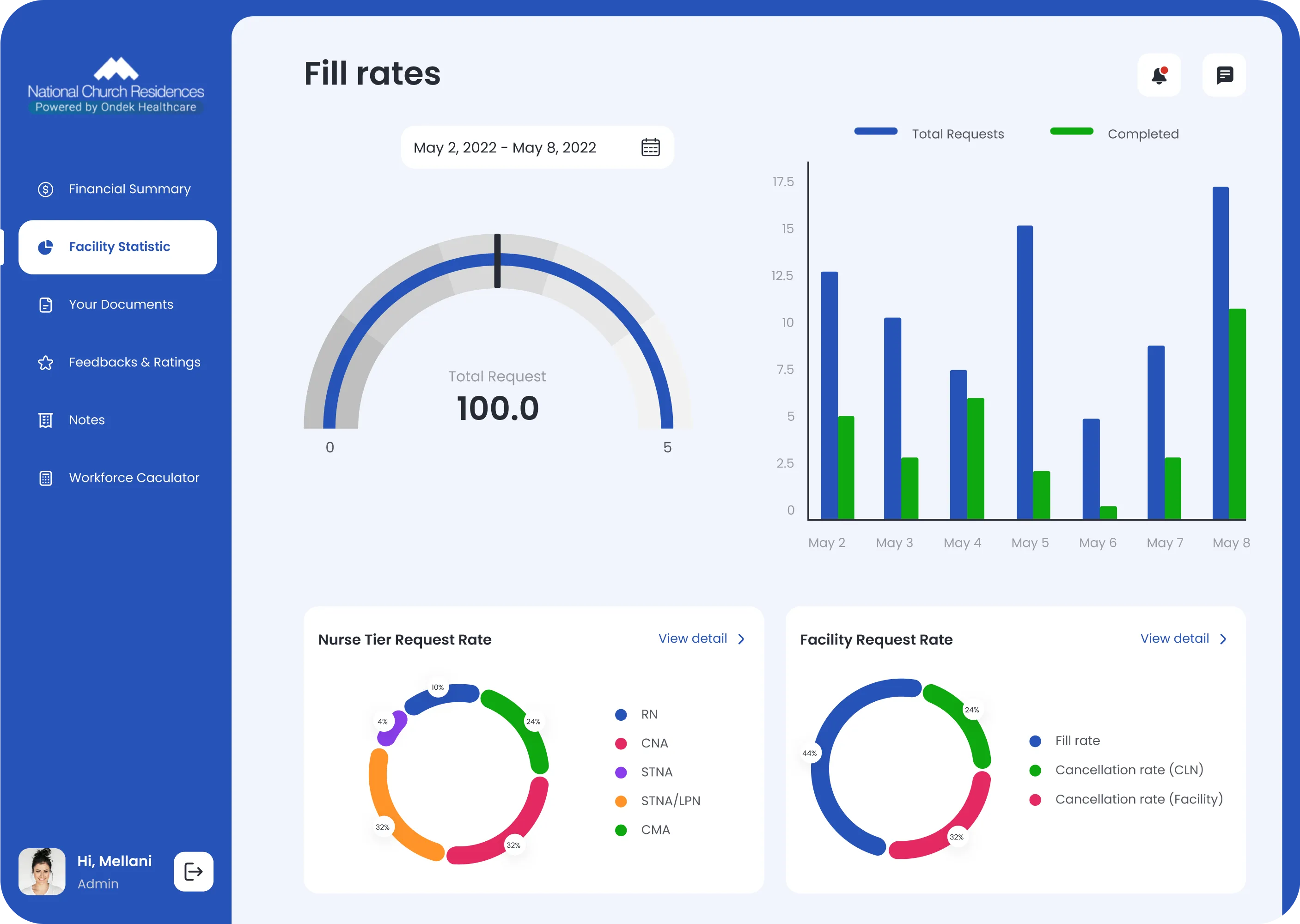Toggle Fill rate legend entry
Viewport: 1300px width, 924px height.
click(1065, 741)
